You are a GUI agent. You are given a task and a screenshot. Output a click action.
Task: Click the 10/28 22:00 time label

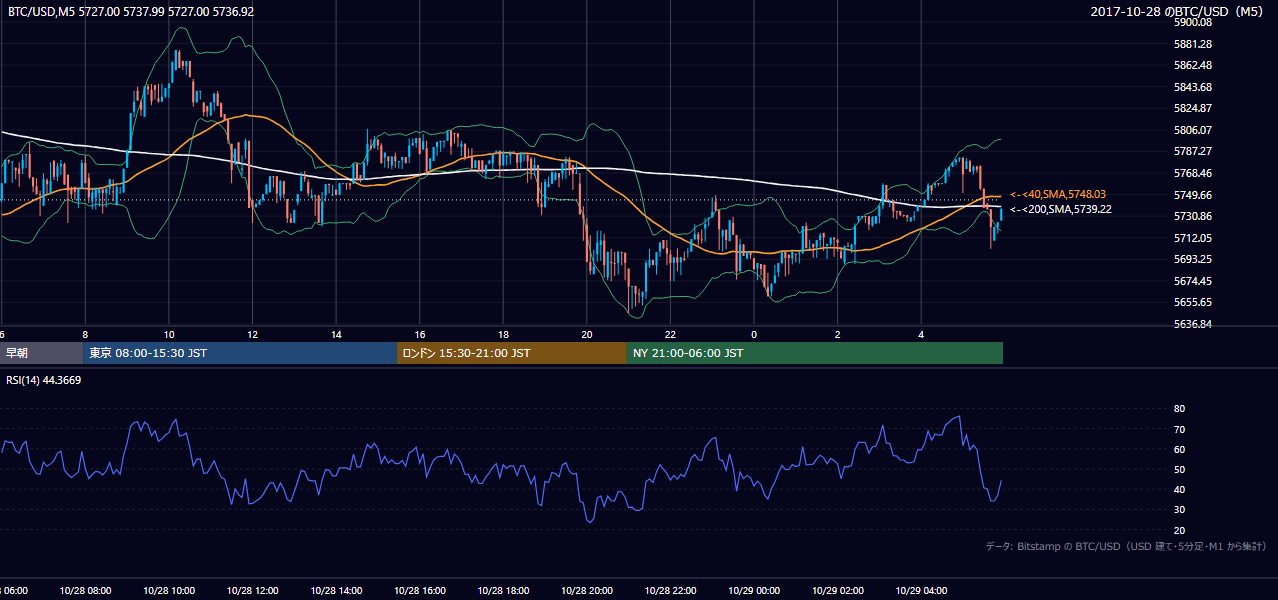(x=669, y=590)
